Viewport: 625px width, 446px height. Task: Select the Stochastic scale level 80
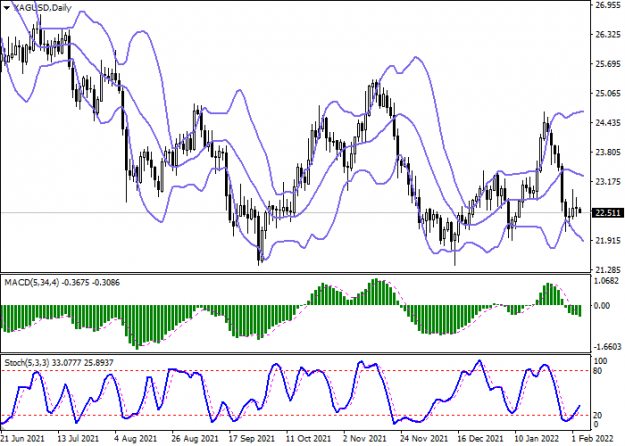point(598,371)
